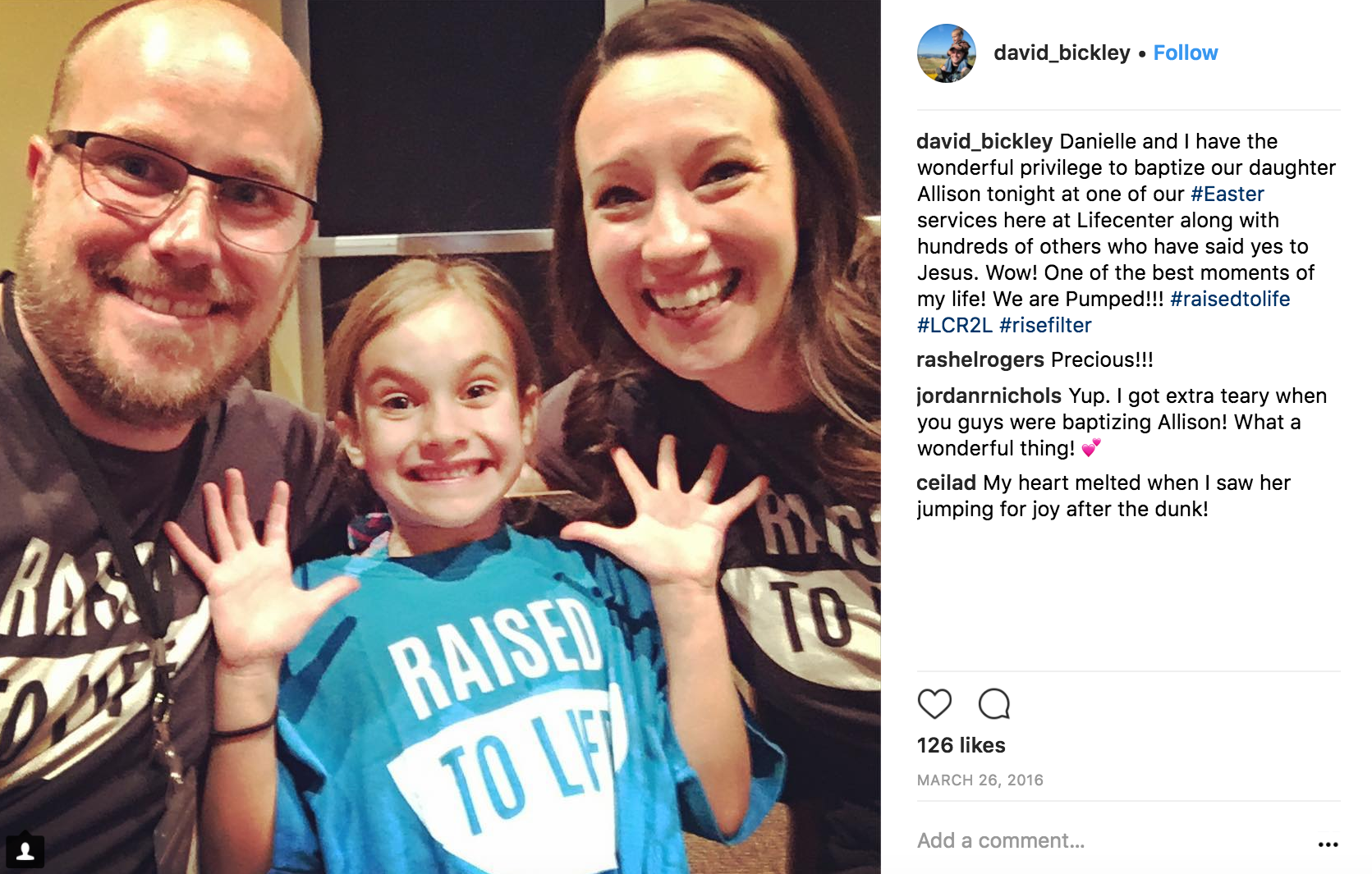Visit rashelrogers commenter profile

coord(980,359)
